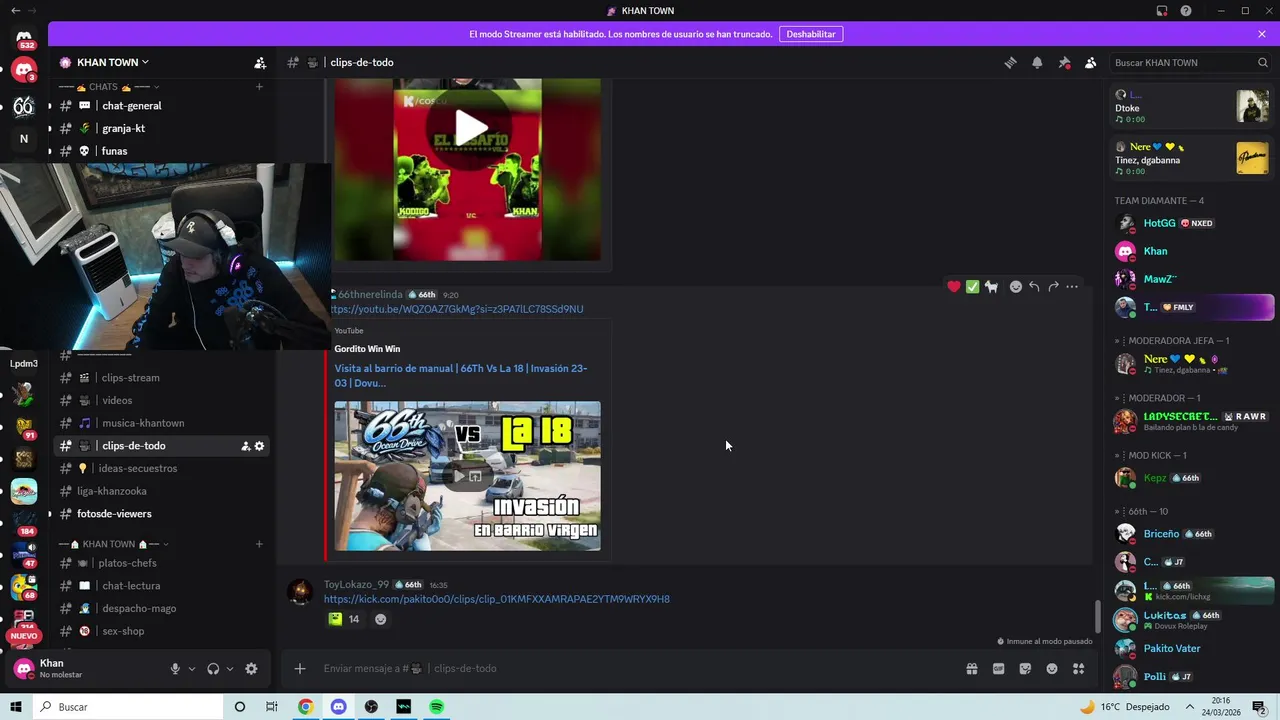Open threads icon in channel header
This screenshot has height=720, width=1280.
1010,62
